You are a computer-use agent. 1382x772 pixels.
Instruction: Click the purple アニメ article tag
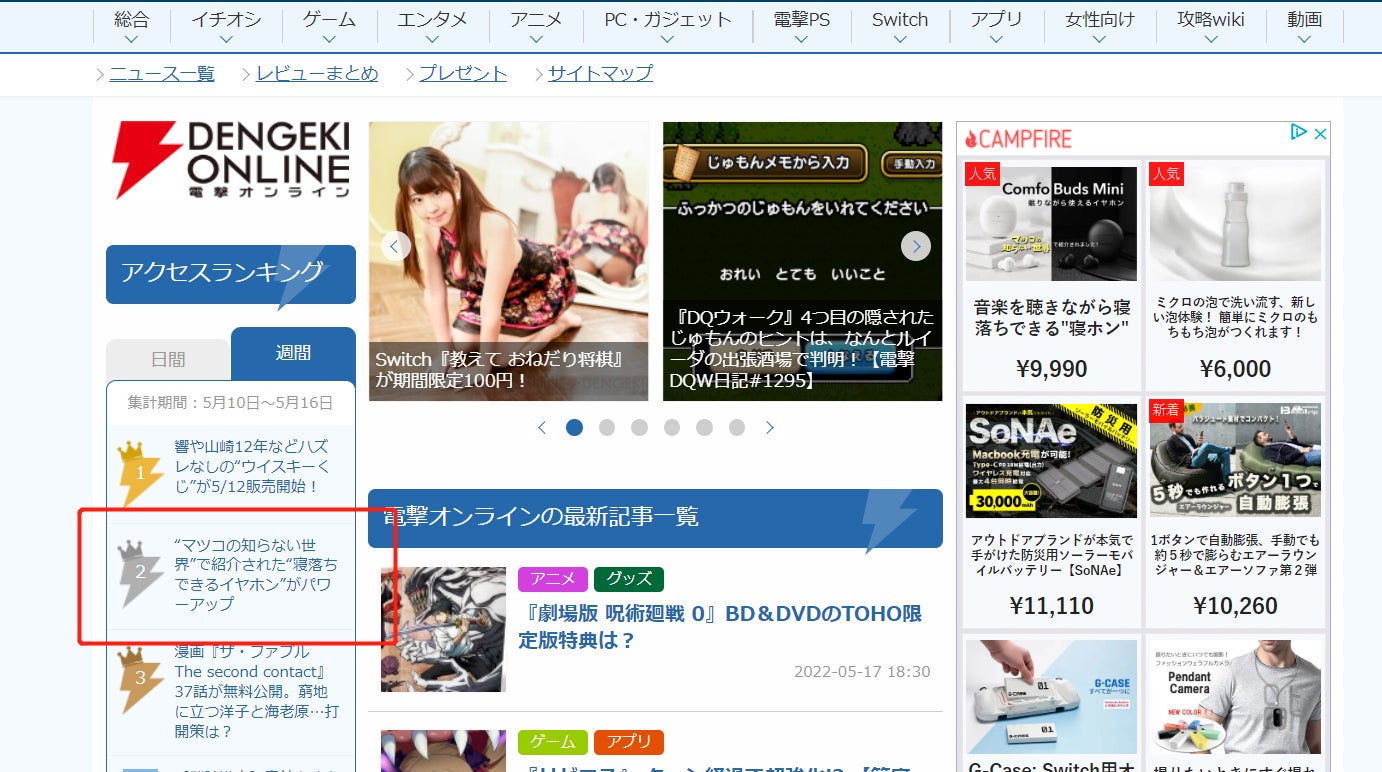[x=553, y=579]
